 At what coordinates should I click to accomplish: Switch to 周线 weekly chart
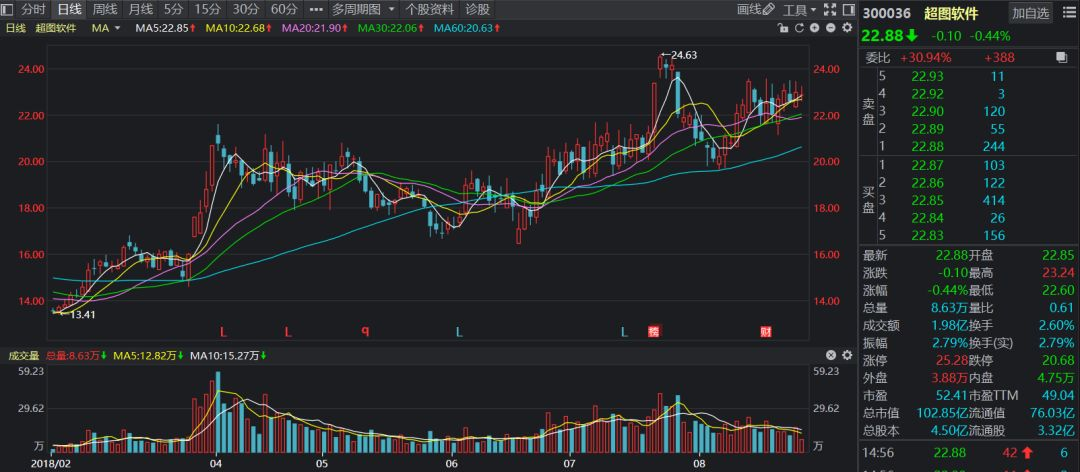[105, 10]
